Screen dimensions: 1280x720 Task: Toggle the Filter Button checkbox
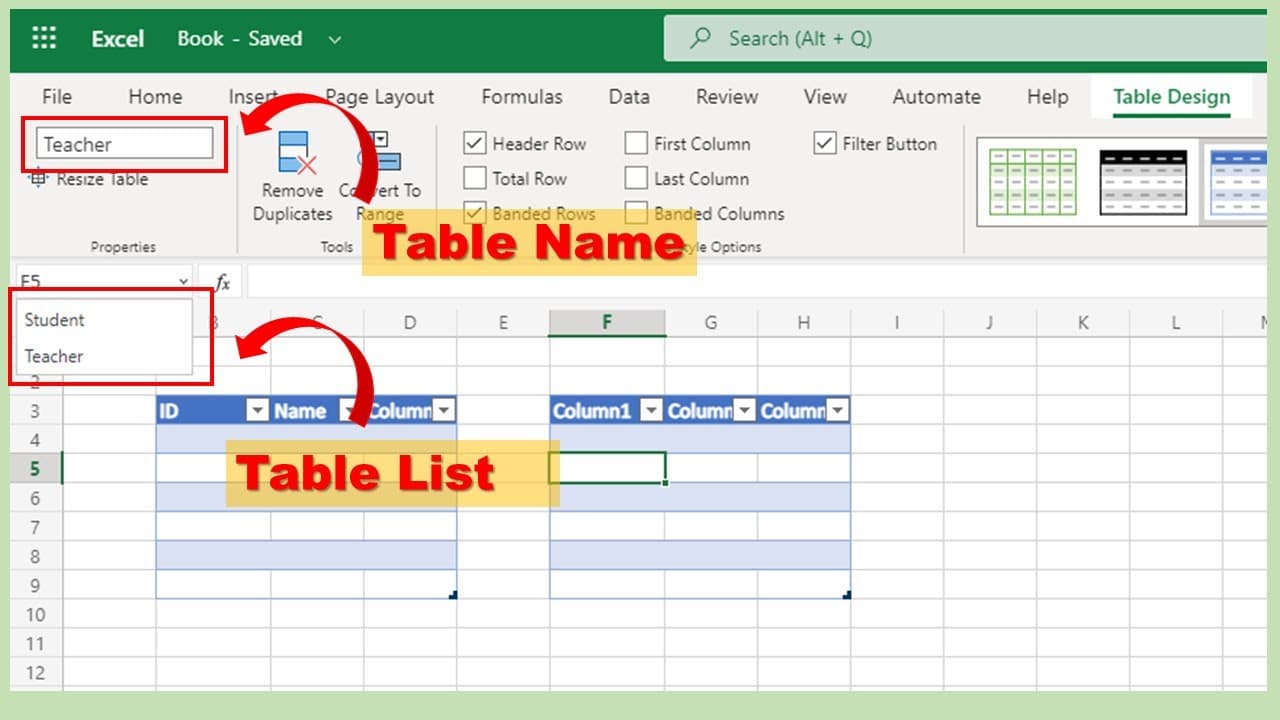click(825, 144)
